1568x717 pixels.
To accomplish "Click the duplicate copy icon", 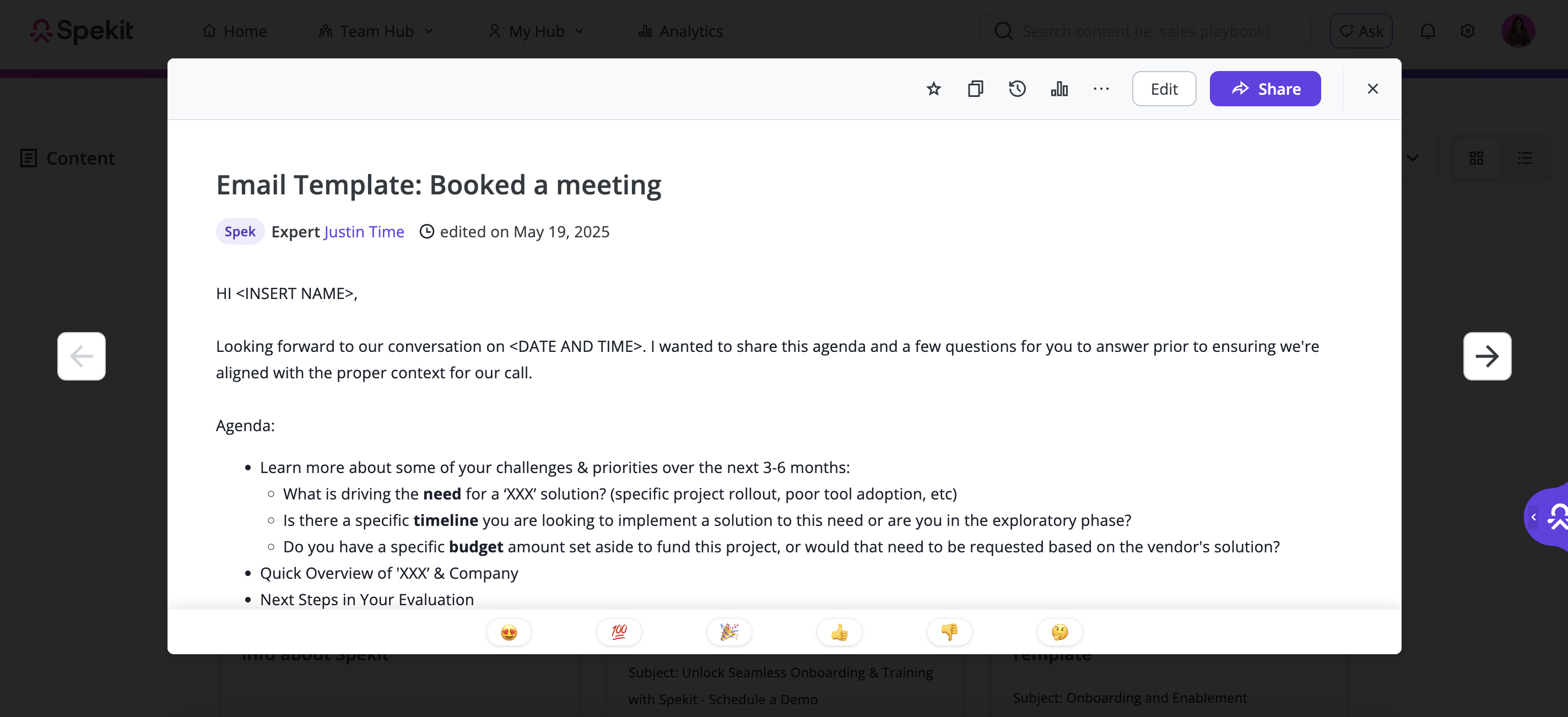I will [x=975, y=89].
